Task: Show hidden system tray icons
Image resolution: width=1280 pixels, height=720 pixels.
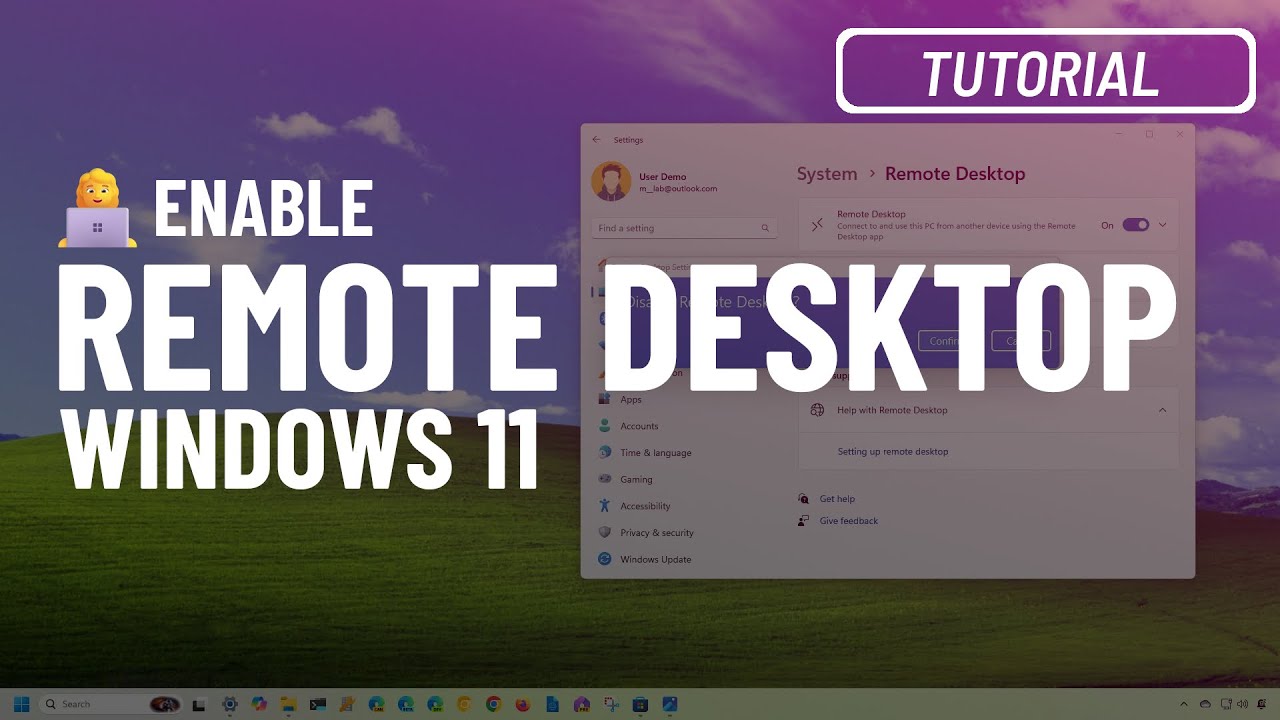Action: [1184, 704]
